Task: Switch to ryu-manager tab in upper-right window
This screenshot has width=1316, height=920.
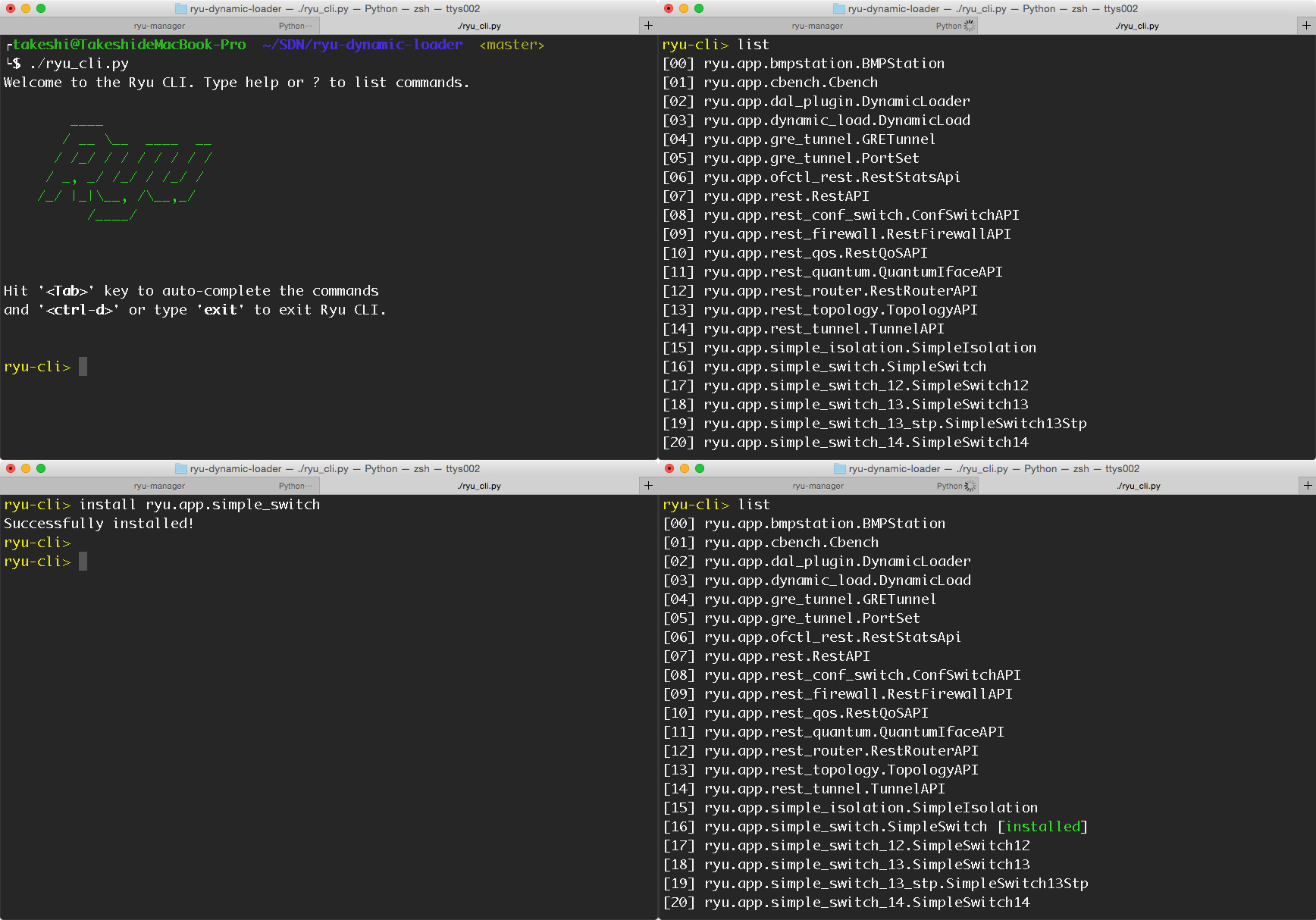Action: click(x=817, y=26)
